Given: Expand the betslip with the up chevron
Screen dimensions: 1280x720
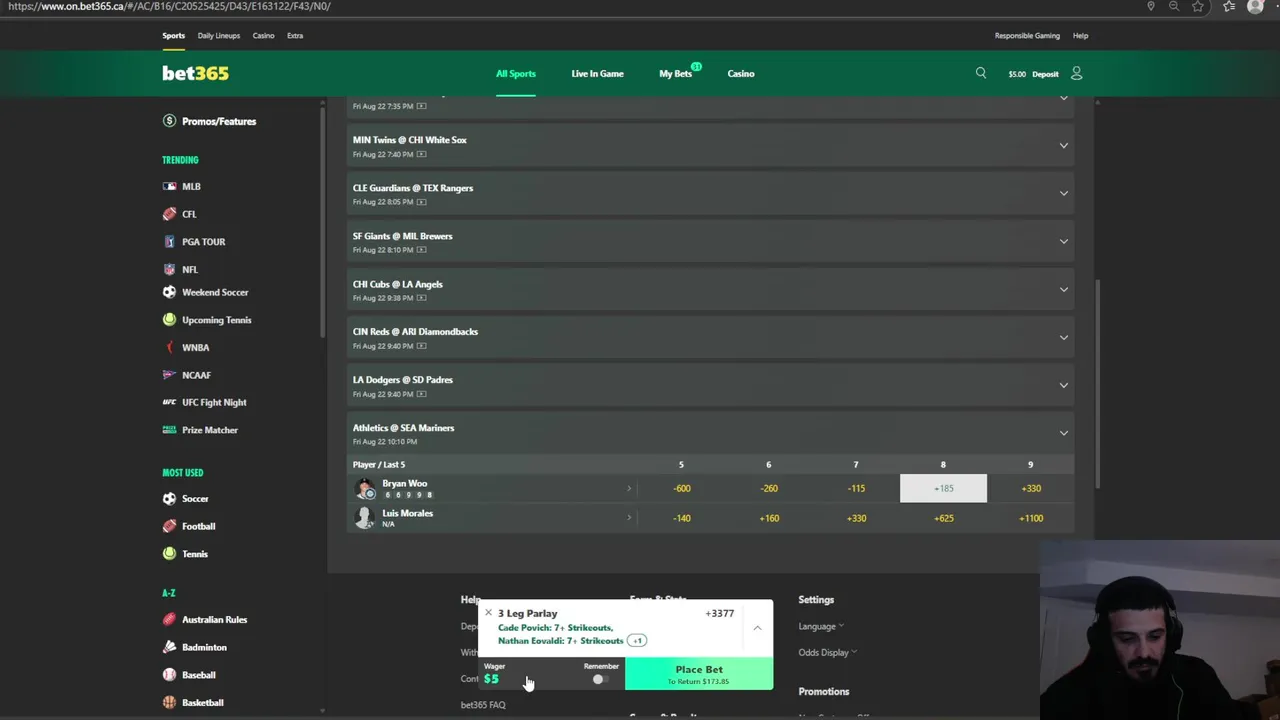Looking at the screenshot, I should 757,628.
